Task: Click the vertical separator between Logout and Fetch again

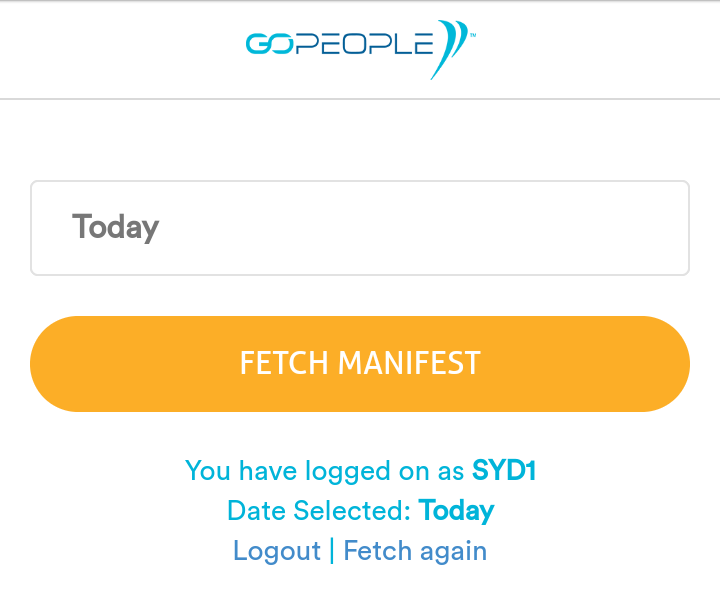Action: tap(332, 550)
